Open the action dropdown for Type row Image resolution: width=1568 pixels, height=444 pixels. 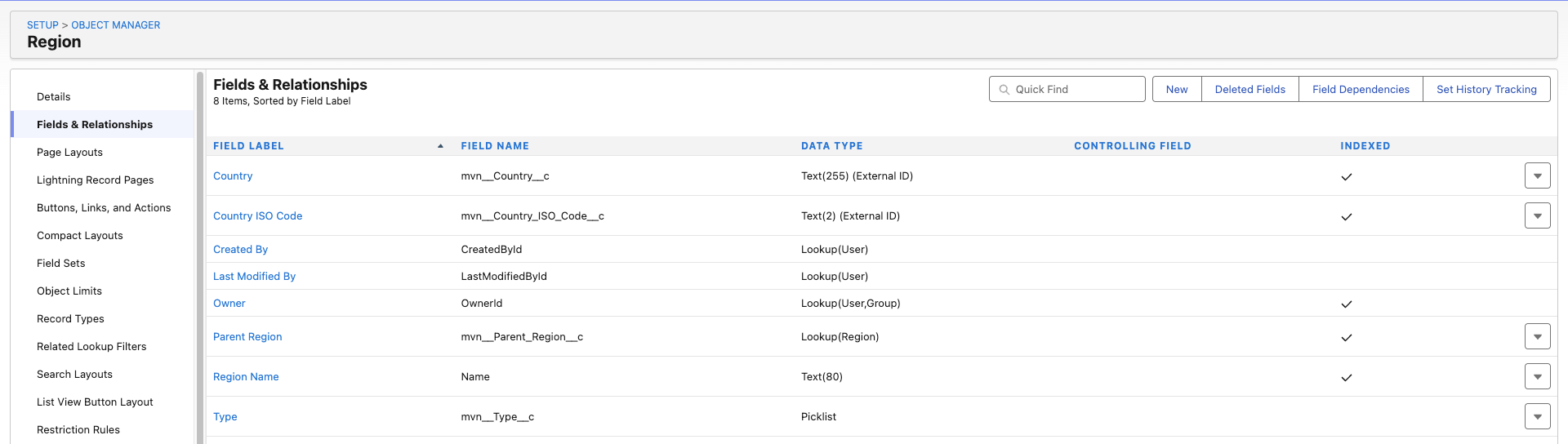pos(1537,416)
